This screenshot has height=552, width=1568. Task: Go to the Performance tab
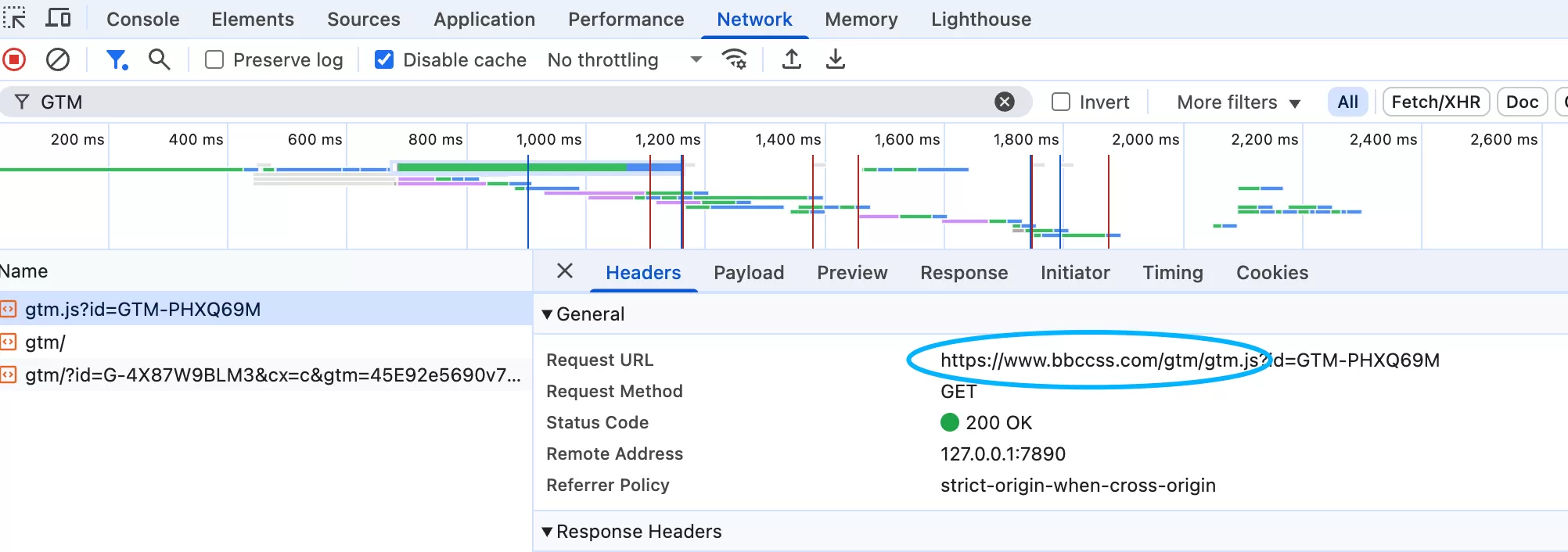click(x=626, y=19)
